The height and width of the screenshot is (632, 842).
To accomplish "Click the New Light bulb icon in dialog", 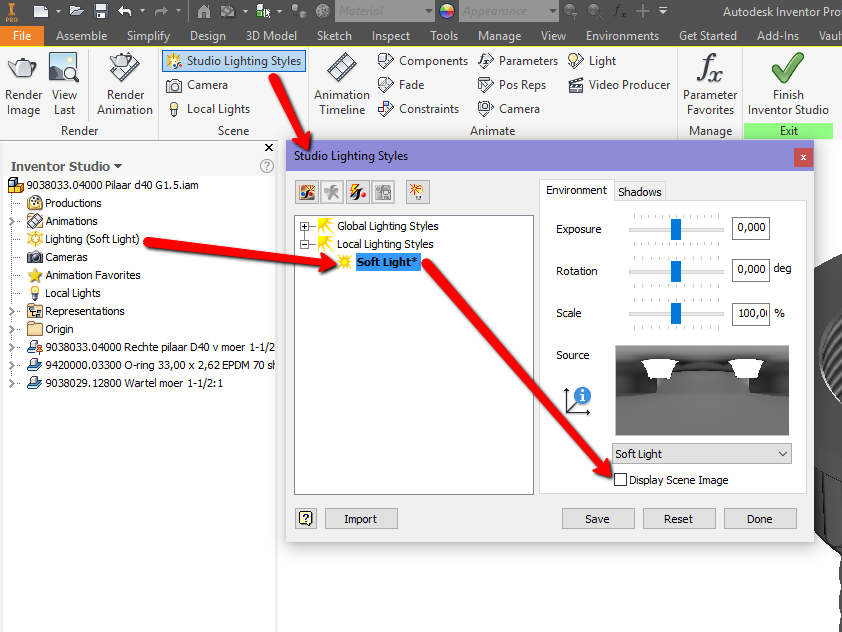I will pyautogui.click(x=417, y=192).
